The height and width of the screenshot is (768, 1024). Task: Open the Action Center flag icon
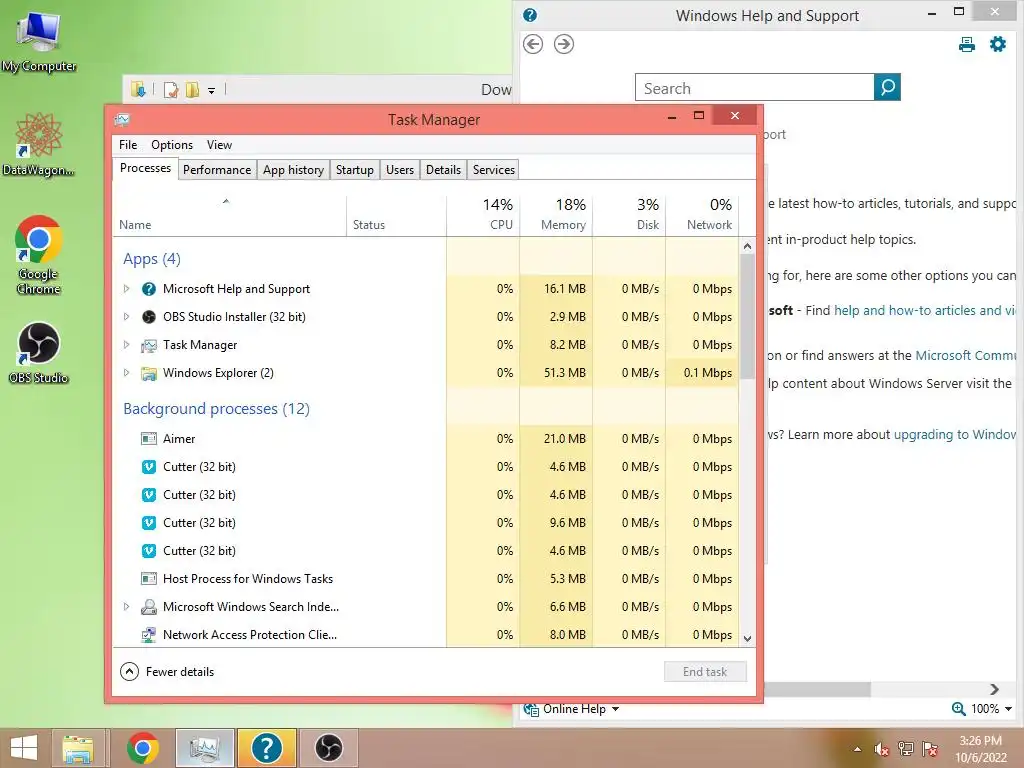tap(930, 749)
